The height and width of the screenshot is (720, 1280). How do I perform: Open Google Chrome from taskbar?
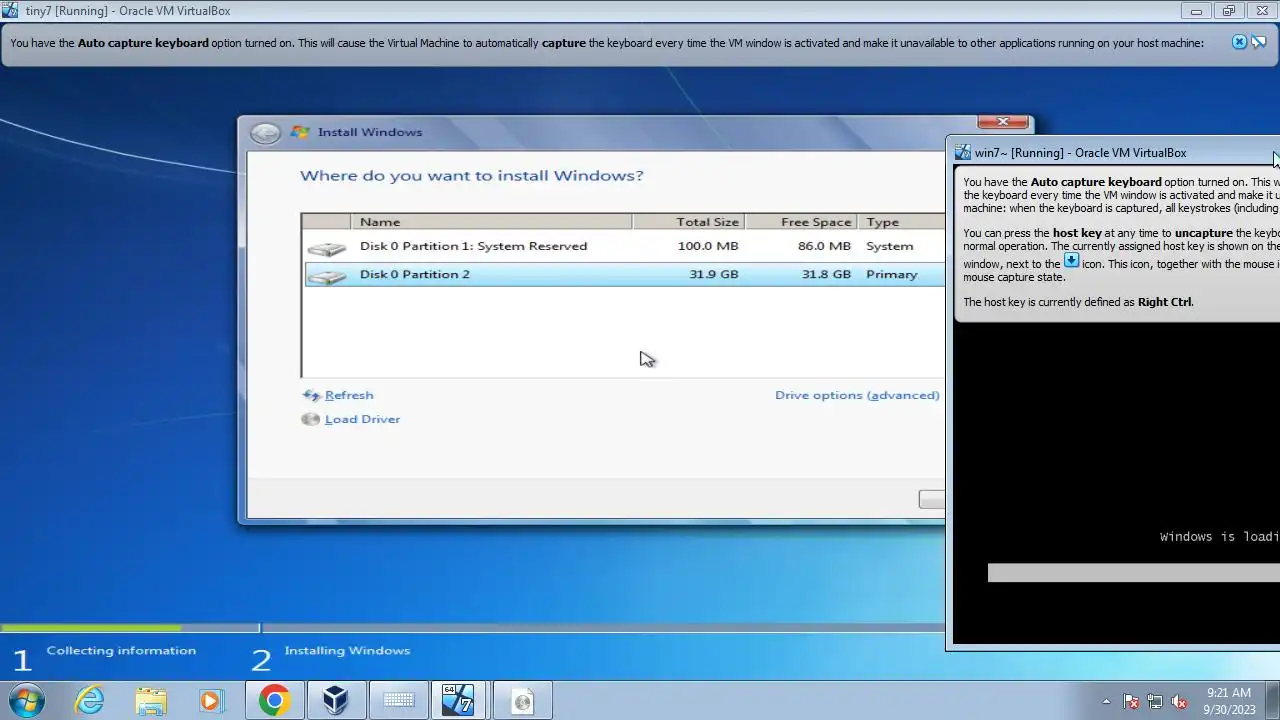(274, 700)
